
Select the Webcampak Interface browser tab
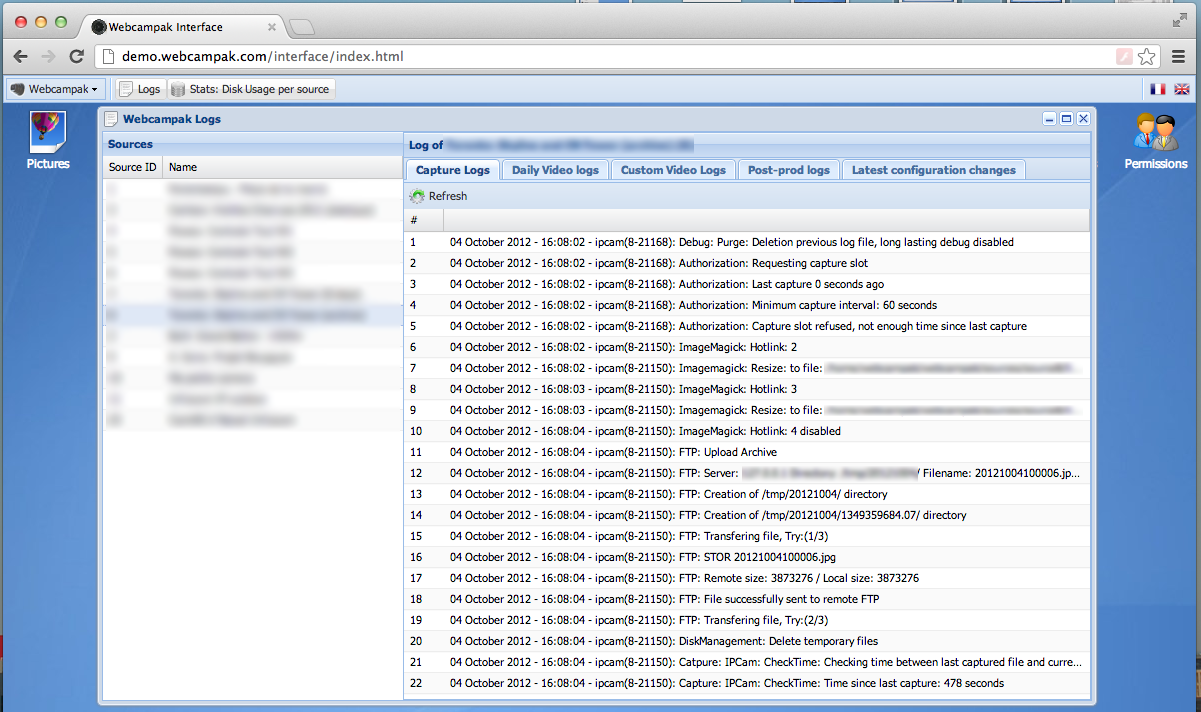[182, 27]
